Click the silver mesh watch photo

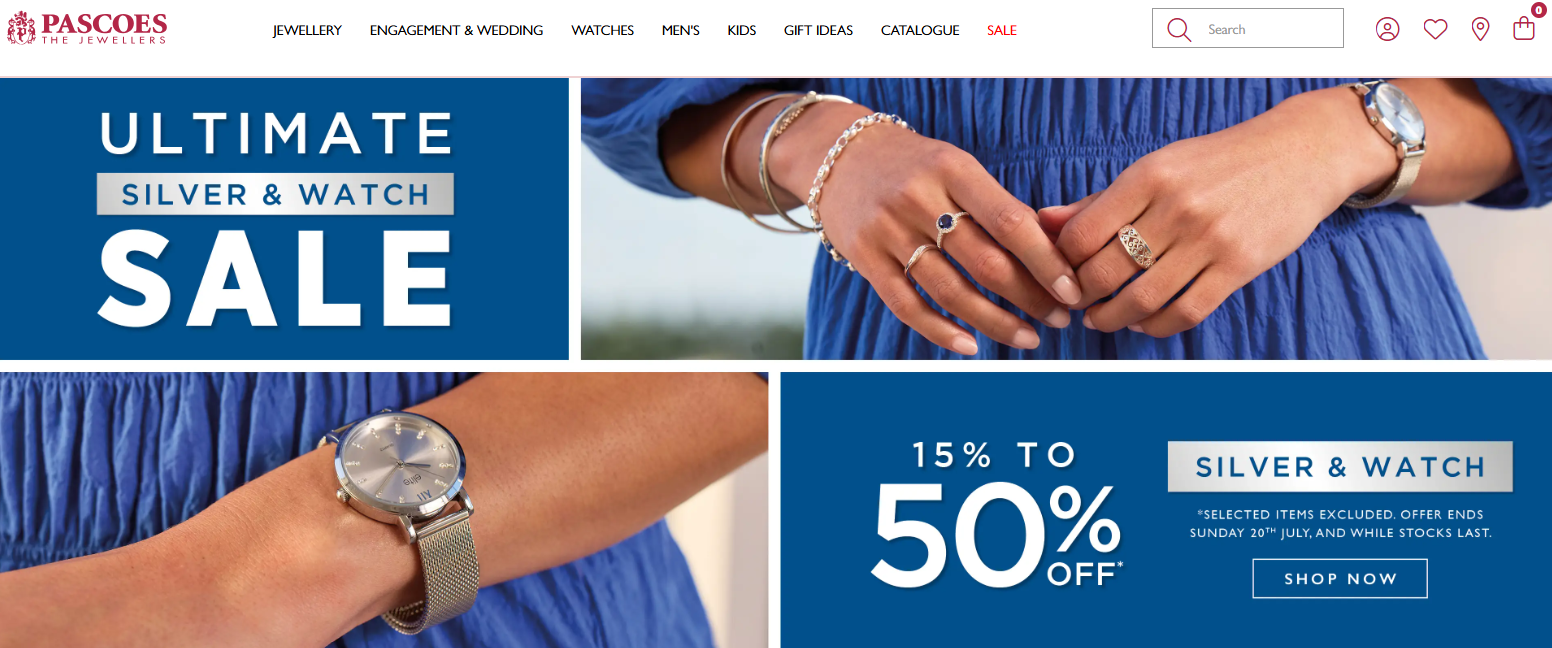click(384, 510)
